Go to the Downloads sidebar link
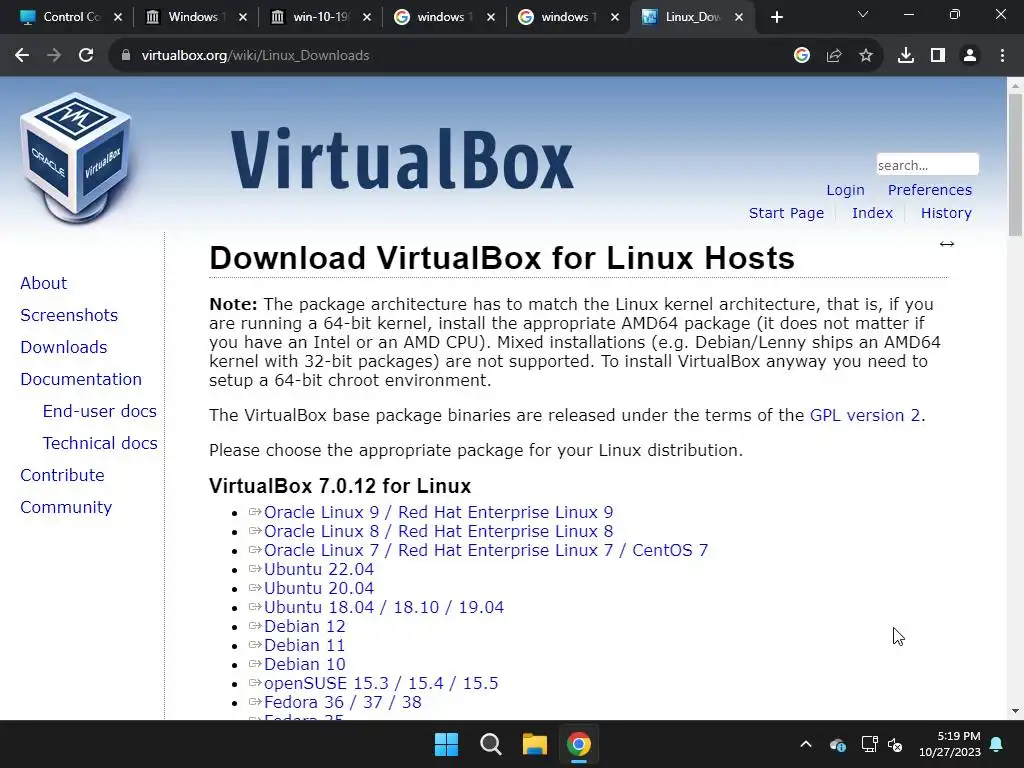The image size is (1024, 768). [x=64, y=347]
